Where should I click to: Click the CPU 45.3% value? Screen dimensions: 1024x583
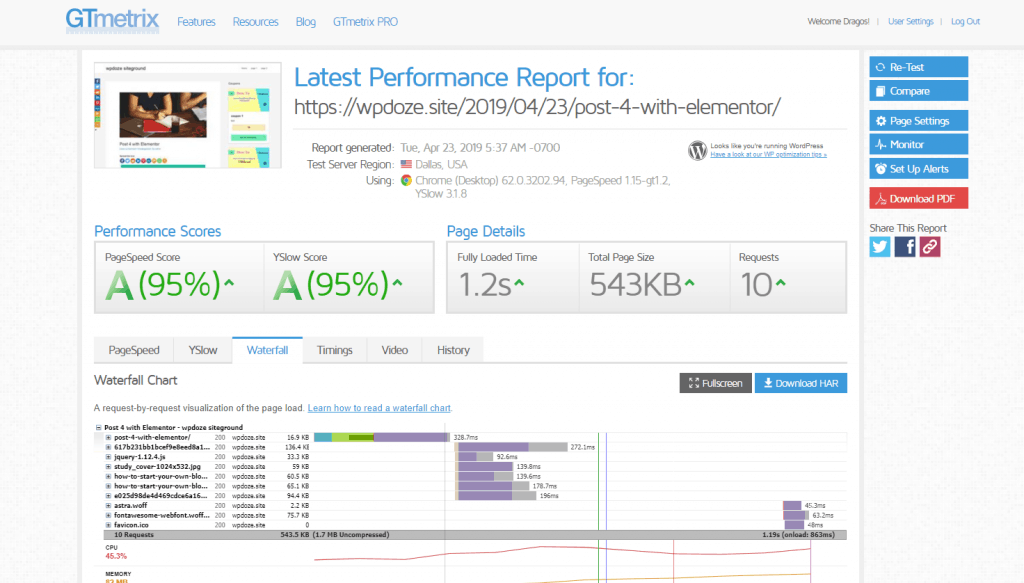116,556
